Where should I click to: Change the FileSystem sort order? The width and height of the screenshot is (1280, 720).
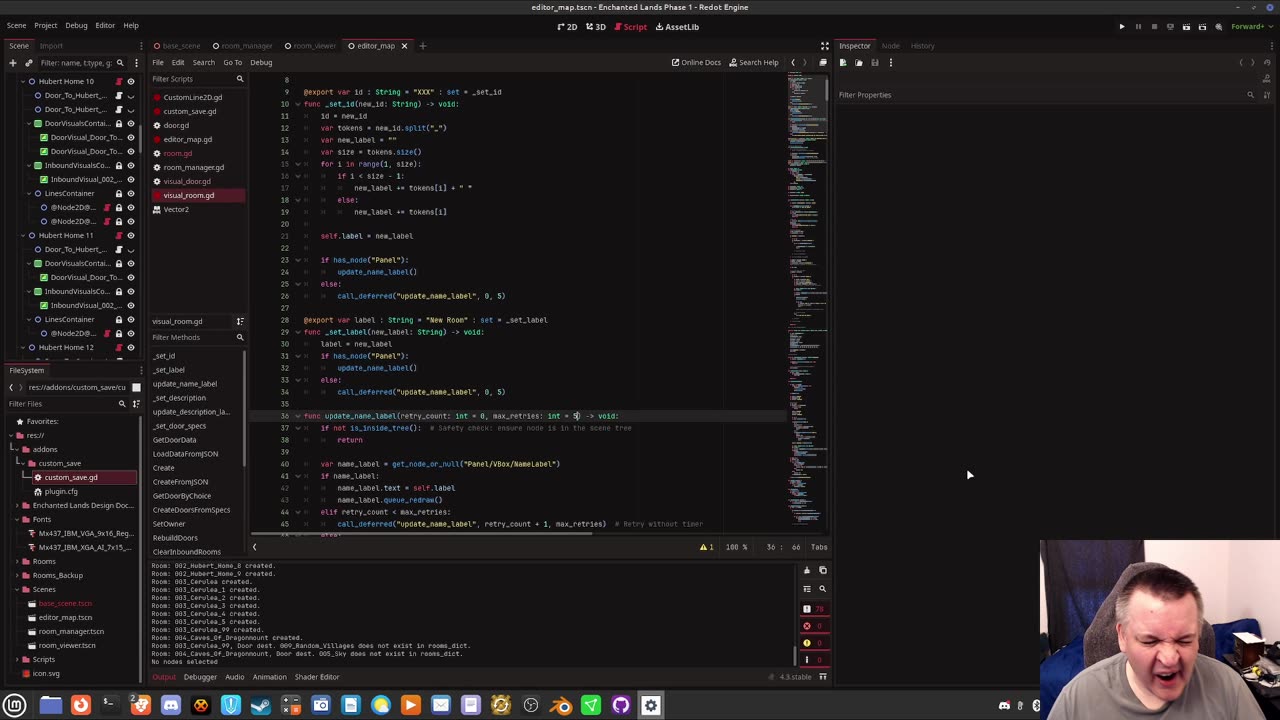pos(135,404)
